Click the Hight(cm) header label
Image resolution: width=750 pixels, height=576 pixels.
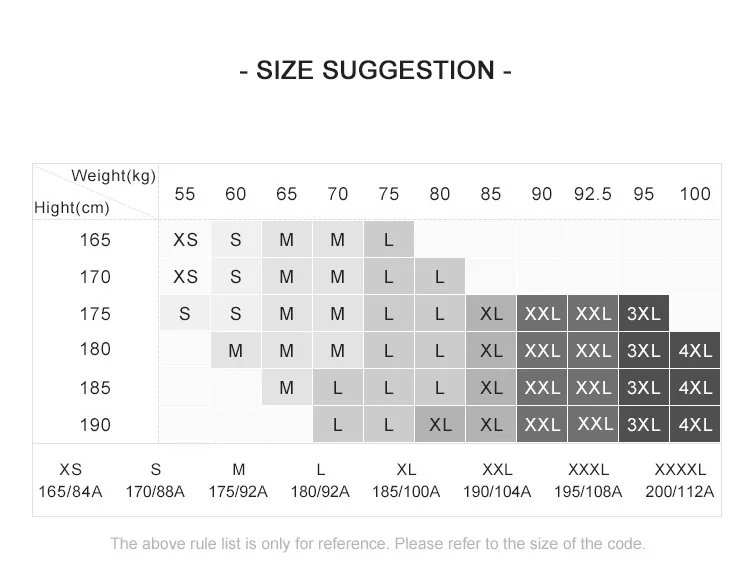[72, 208]
